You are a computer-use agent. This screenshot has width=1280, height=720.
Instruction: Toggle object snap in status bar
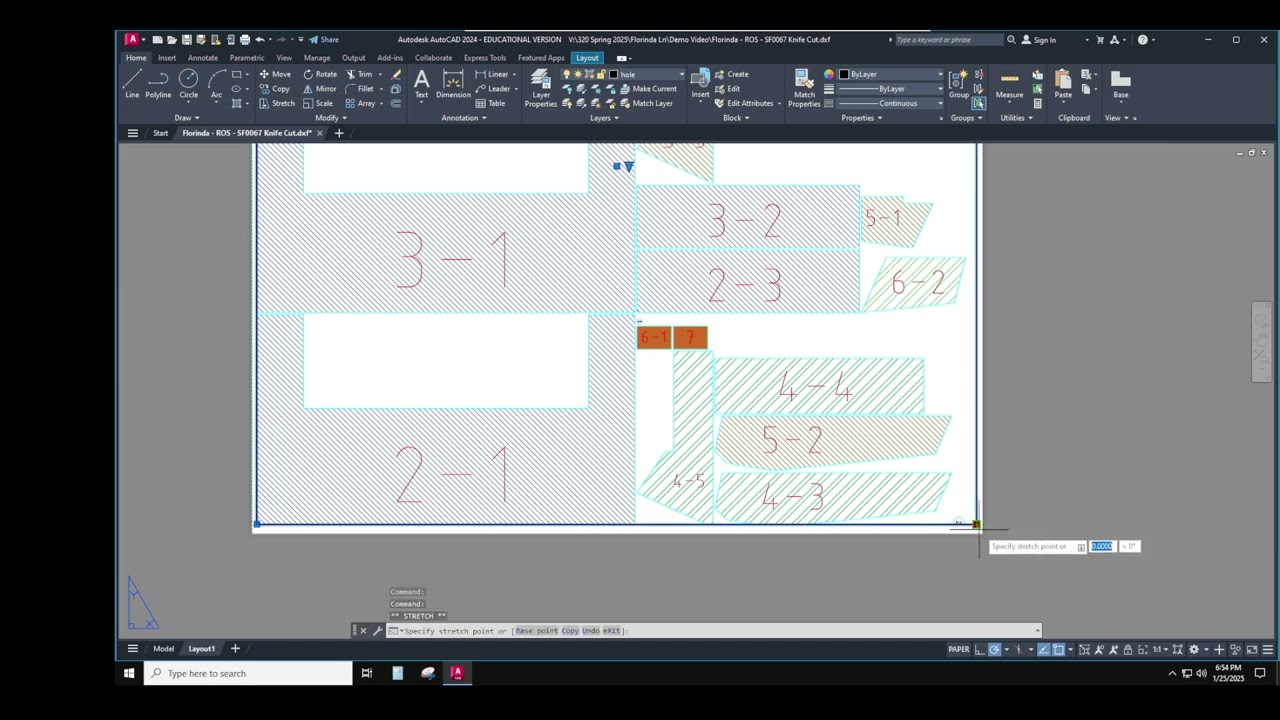[1058, 650]
